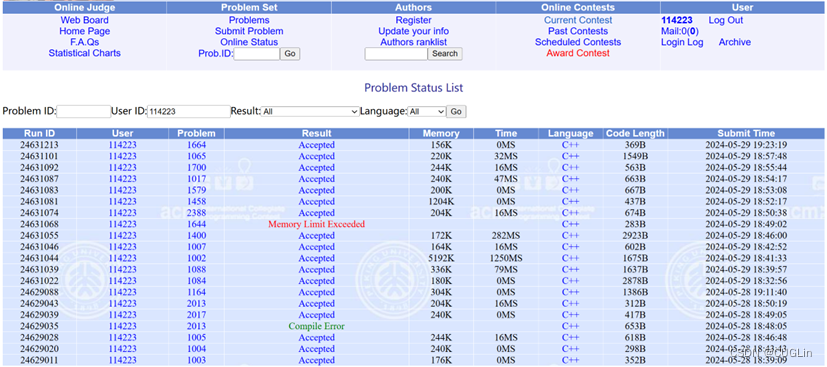Open the Problems list link

[249, 20]
